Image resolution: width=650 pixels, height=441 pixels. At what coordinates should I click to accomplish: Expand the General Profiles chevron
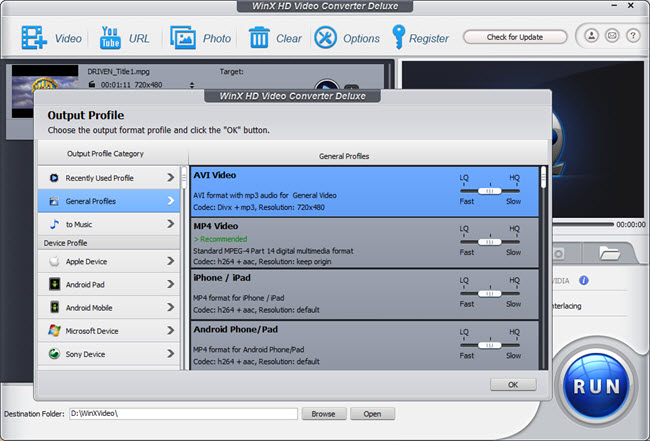point(170,201)
